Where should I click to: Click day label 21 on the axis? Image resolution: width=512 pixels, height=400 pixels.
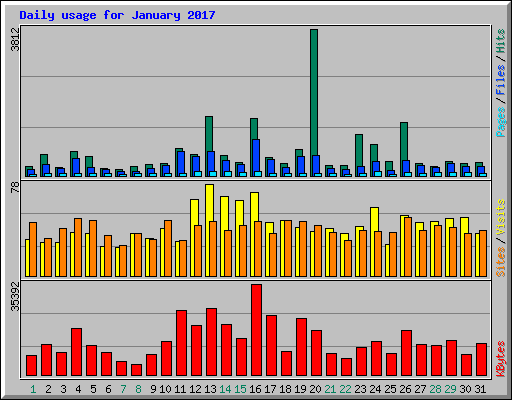point(330,389)
